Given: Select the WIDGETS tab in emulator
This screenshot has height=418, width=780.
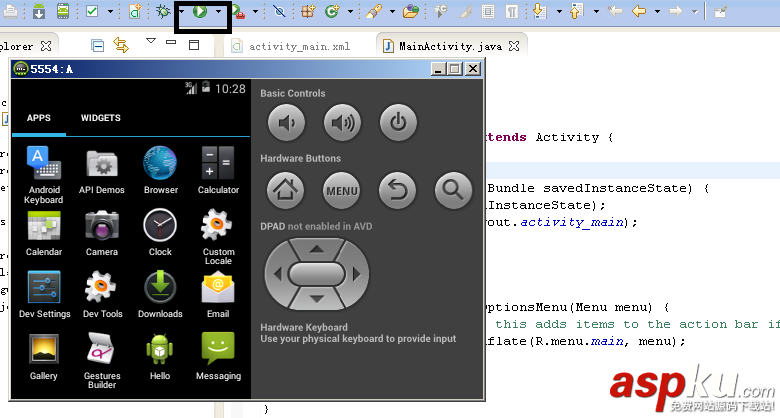Looking at the screenshot, I should pos(100,118).
